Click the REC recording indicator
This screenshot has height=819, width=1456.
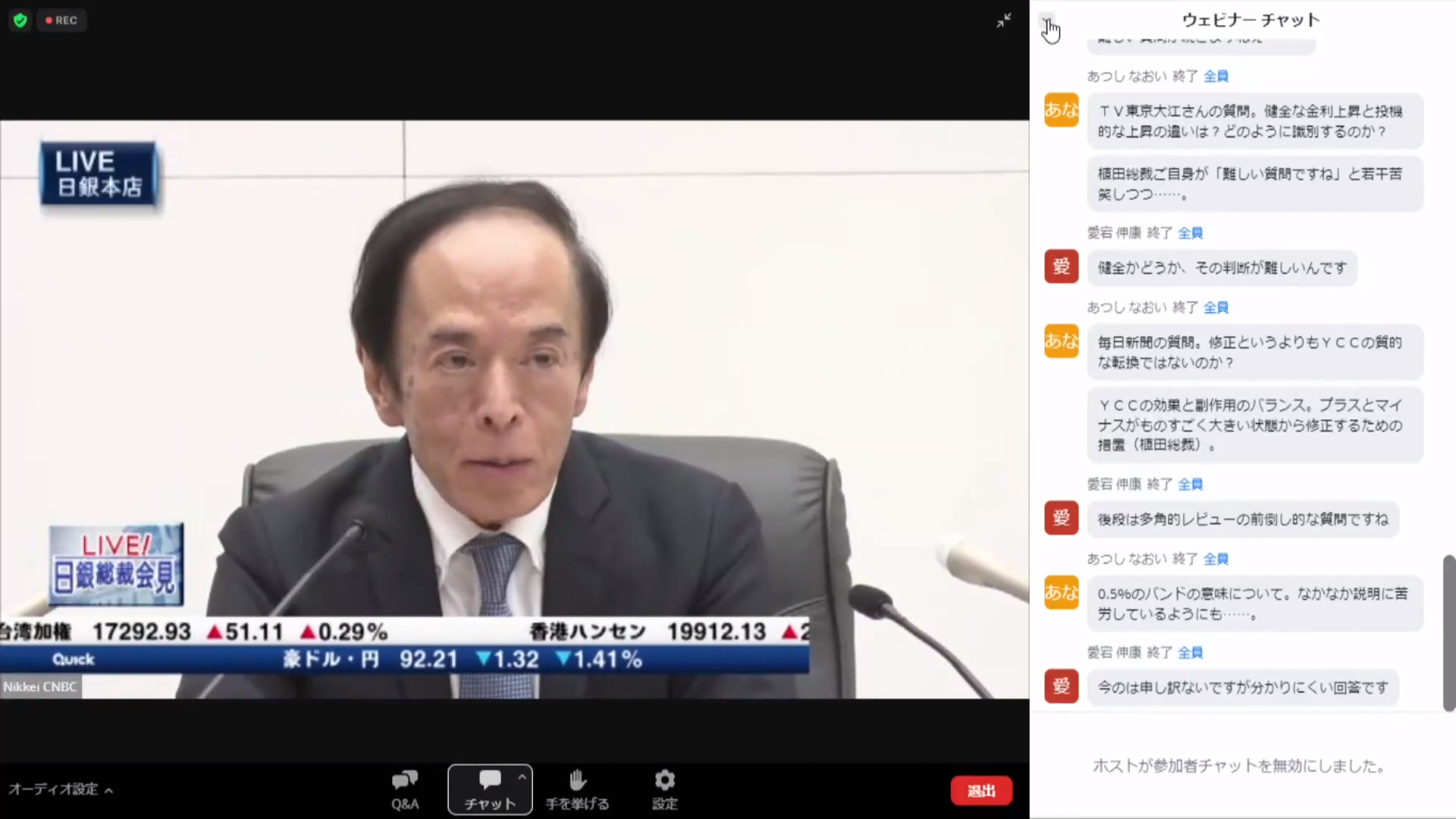coord(62,20)
